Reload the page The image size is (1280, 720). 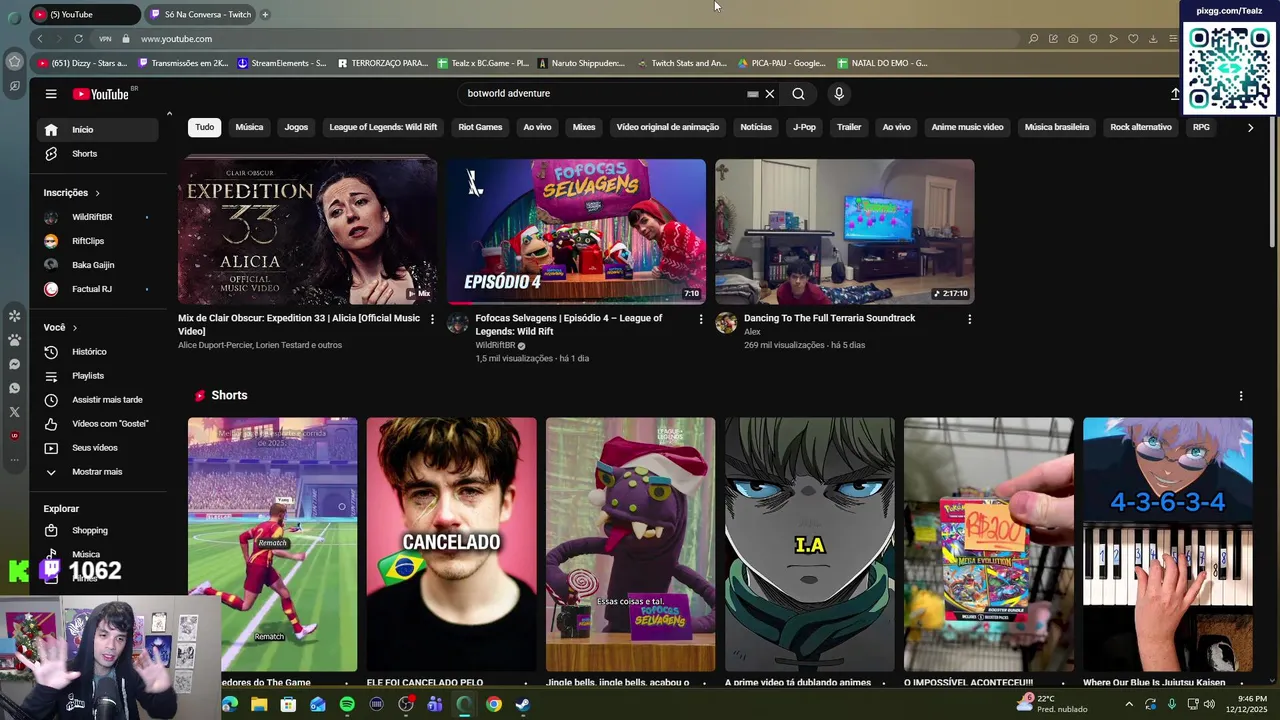click(78, 39)
